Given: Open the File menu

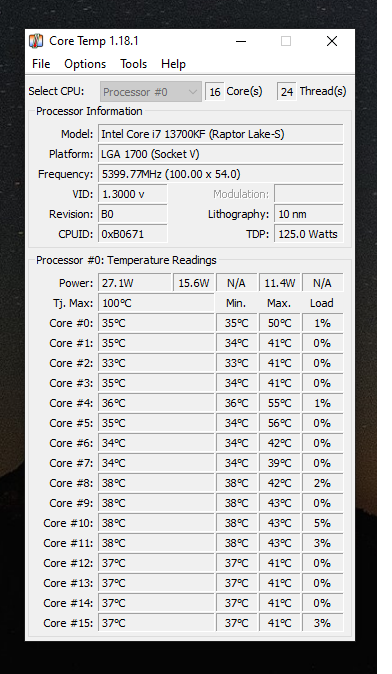Looking at the screenshot, I should (x=41, y=64).
